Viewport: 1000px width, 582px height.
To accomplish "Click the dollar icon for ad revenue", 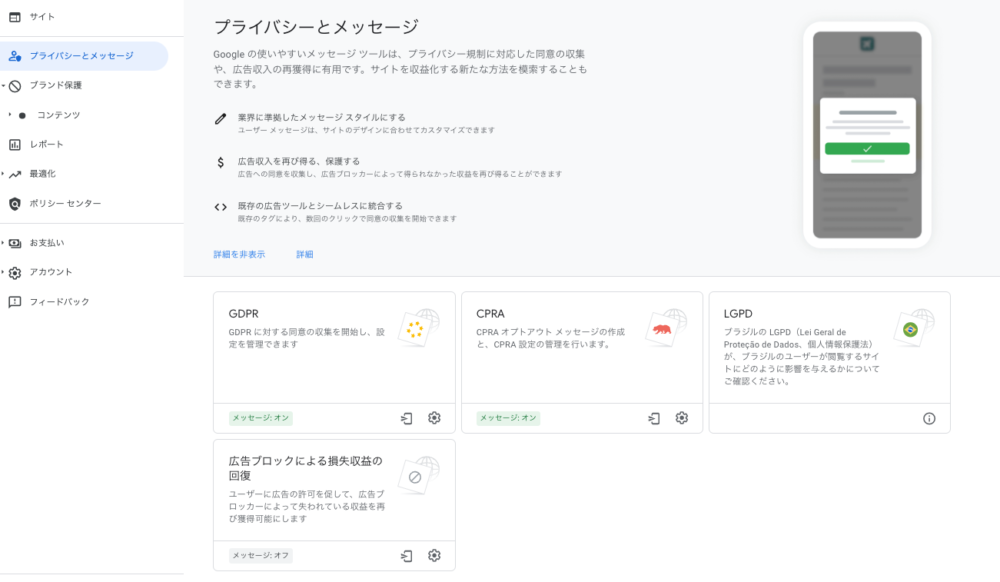I will pyautogui.click(x=221, y=163).
